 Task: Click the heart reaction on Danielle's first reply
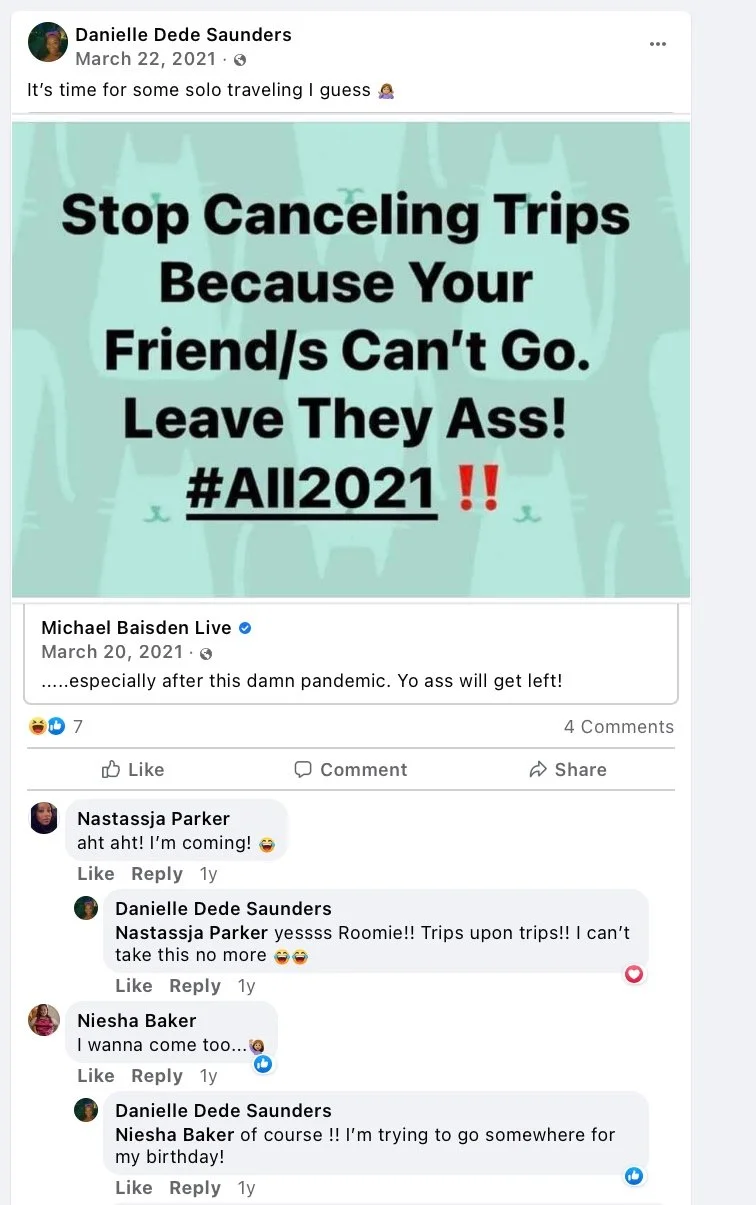(634, 974)
